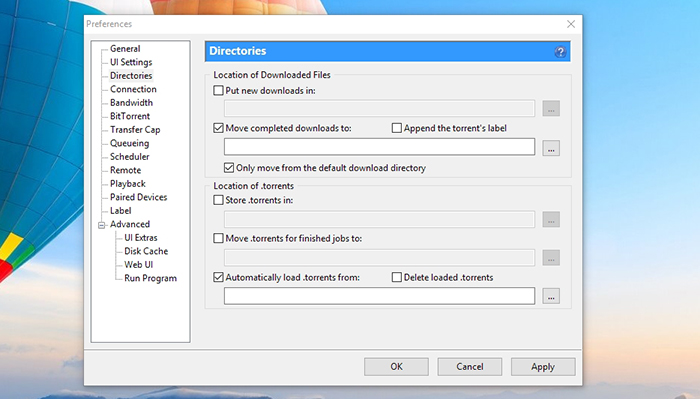Select Run Program item
Image resolution: width=700 pixels, height=399 pixels.
click(x=150, y=278)
